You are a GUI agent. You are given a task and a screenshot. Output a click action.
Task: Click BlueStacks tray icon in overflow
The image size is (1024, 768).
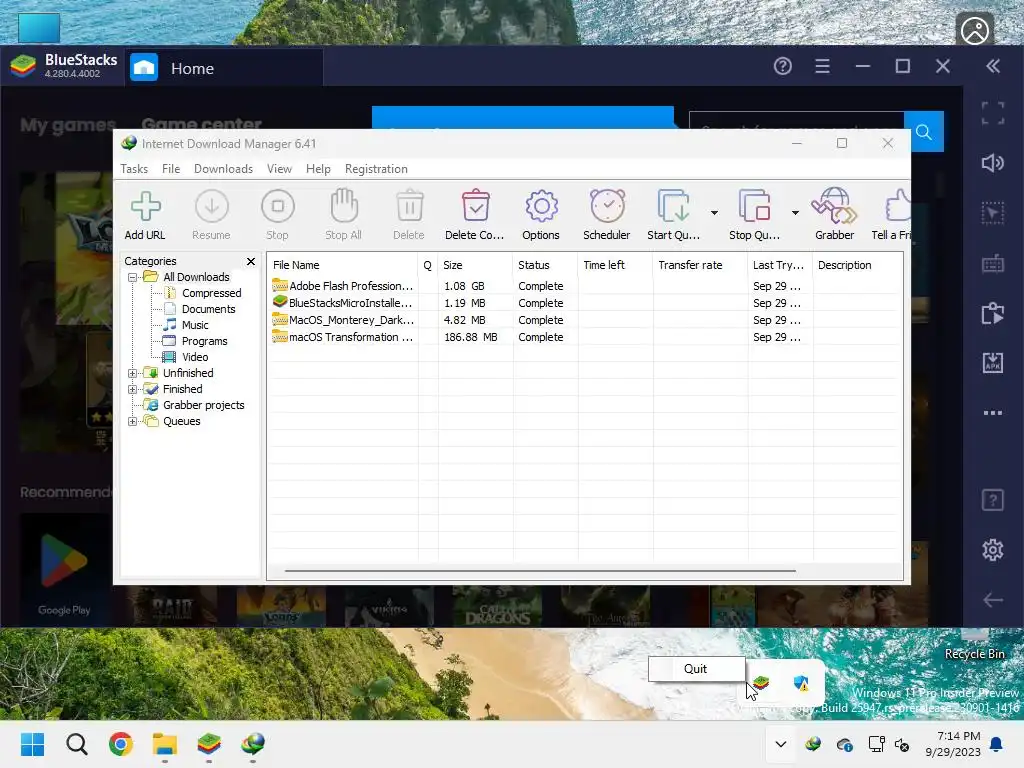[x=761, y=683]
